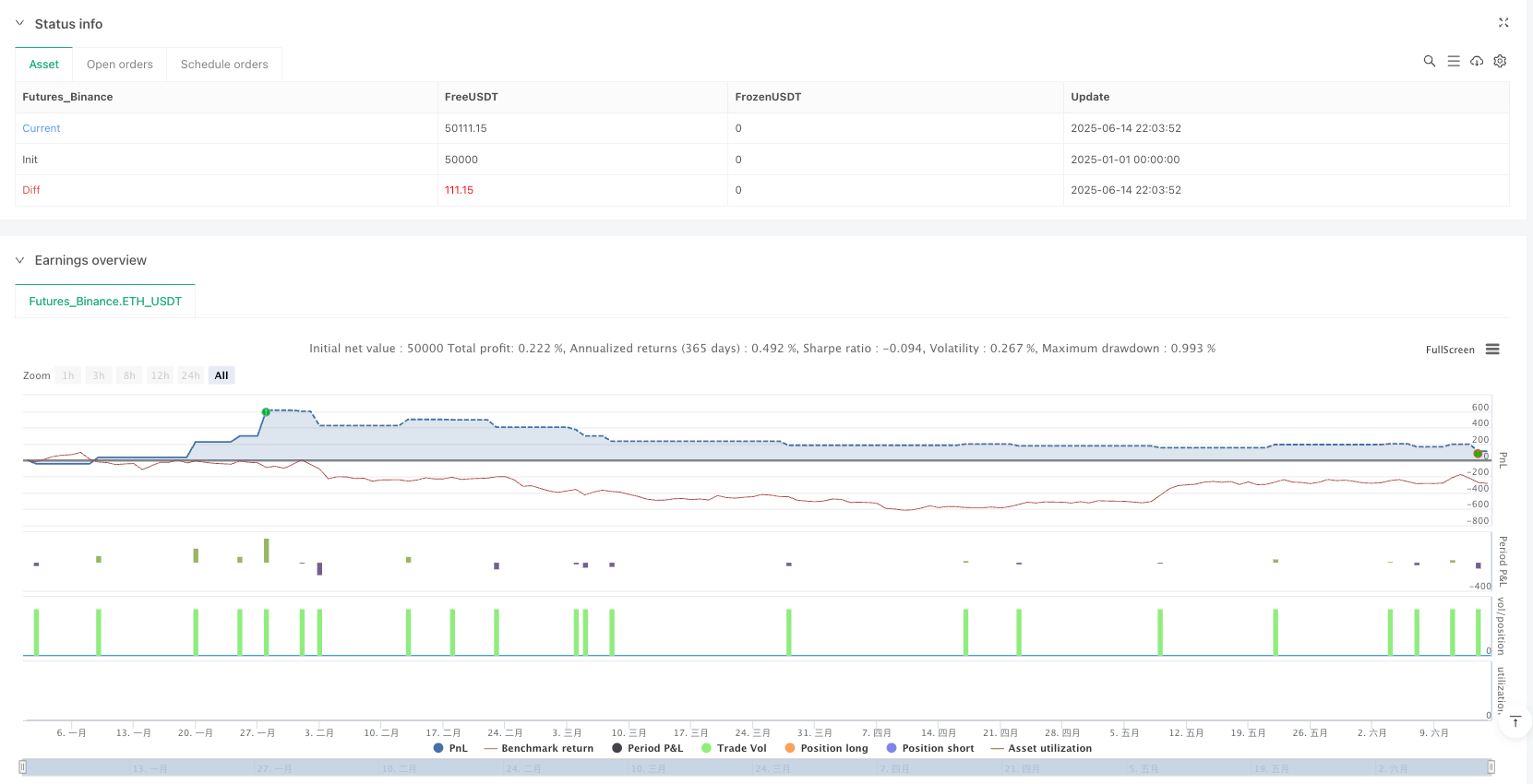Open table settings gear icon

[x=1500, y=61]
